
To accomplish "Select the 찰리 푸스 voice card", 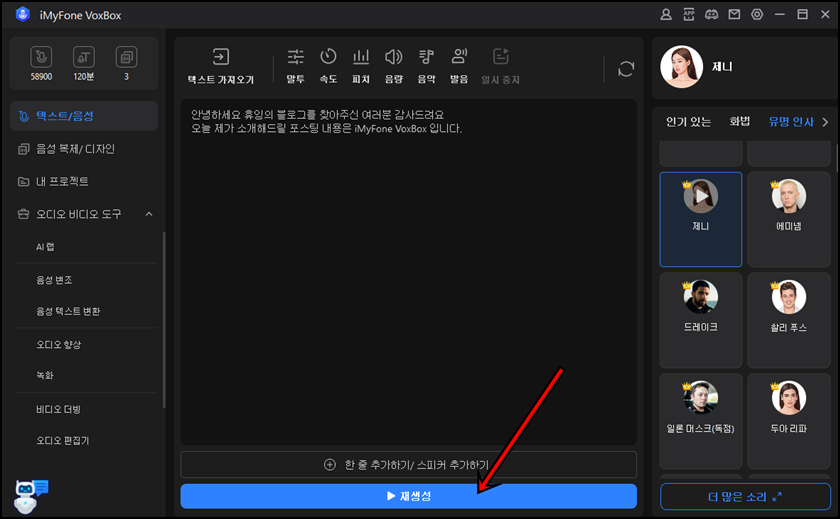I will click(789, 320).
